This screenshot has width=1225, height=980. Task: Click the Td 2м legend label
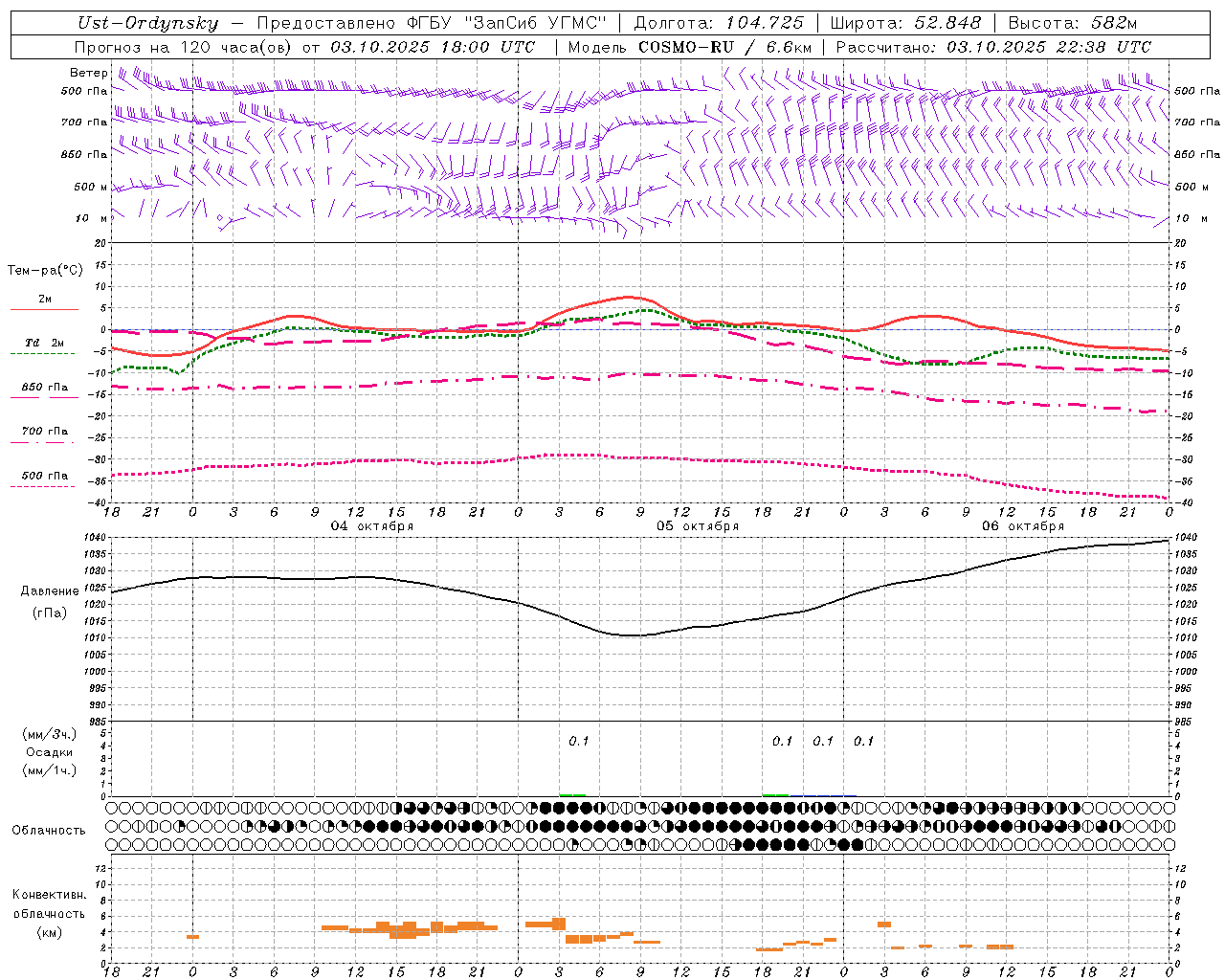click(x=45, y=343)
